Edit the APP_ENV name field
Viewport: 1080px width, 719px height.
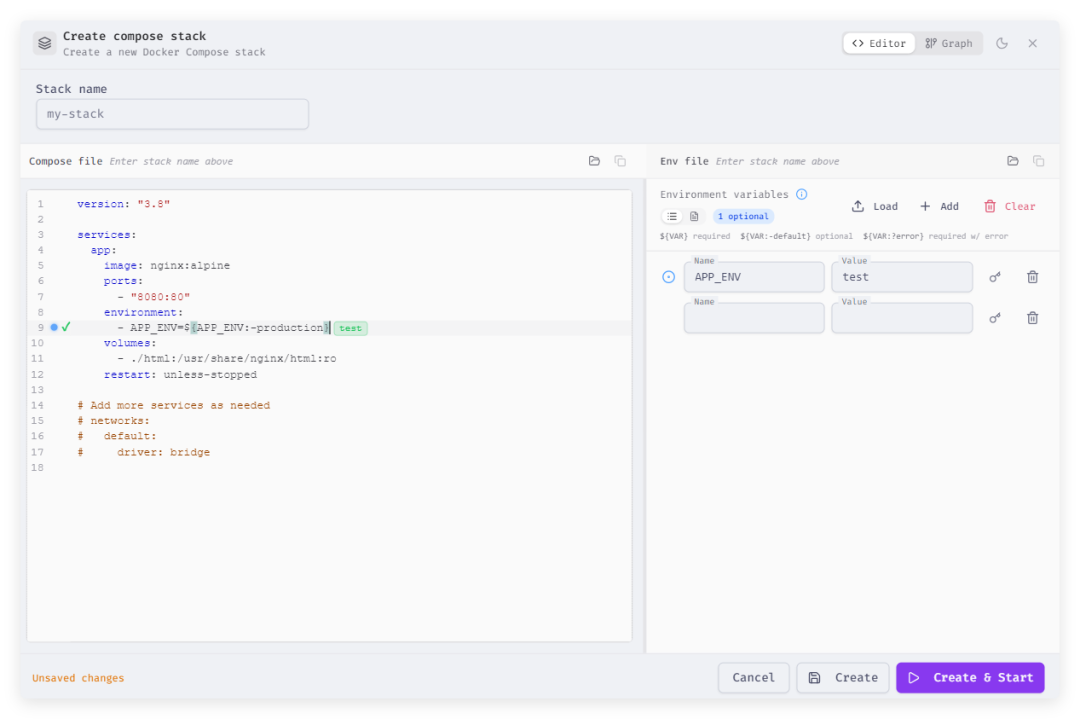pos(754,277)
